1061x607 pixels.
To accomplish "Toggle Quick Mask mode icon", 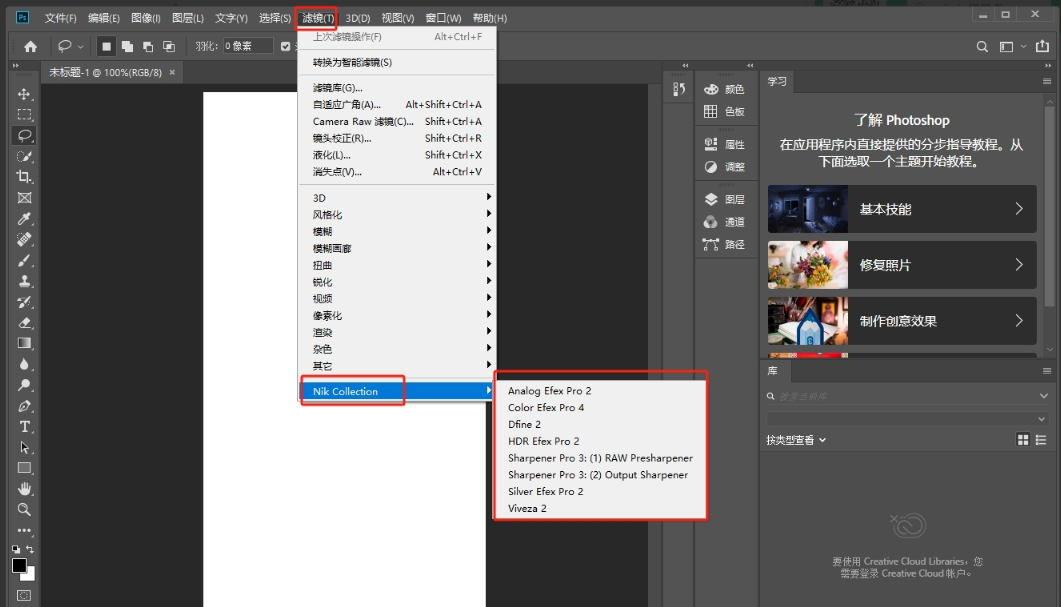I will click(24, 595).
